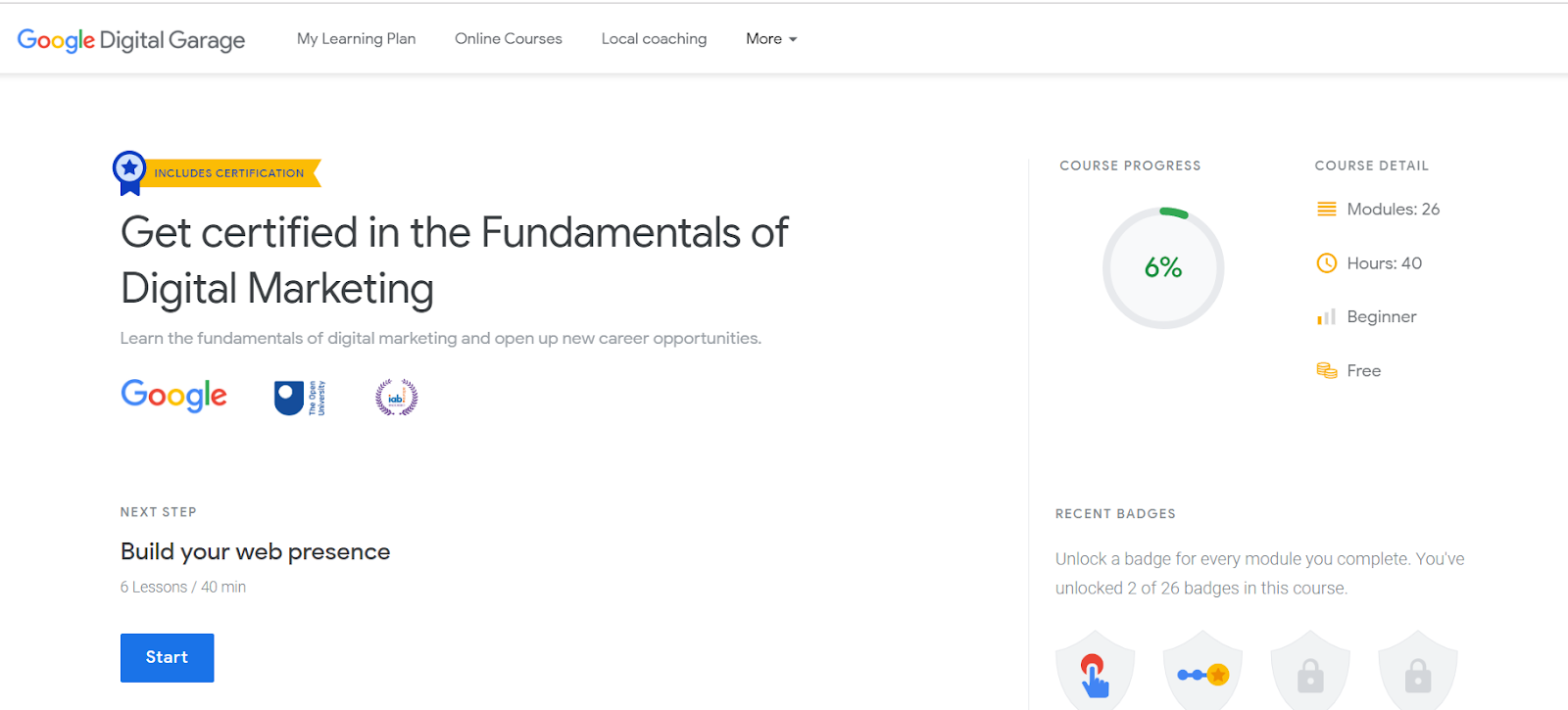The width and height of the screenshot is (1568, 710).
Task: Click the Google Digital Garage logo
Action: pyautogui.click(x=131, y=40)
